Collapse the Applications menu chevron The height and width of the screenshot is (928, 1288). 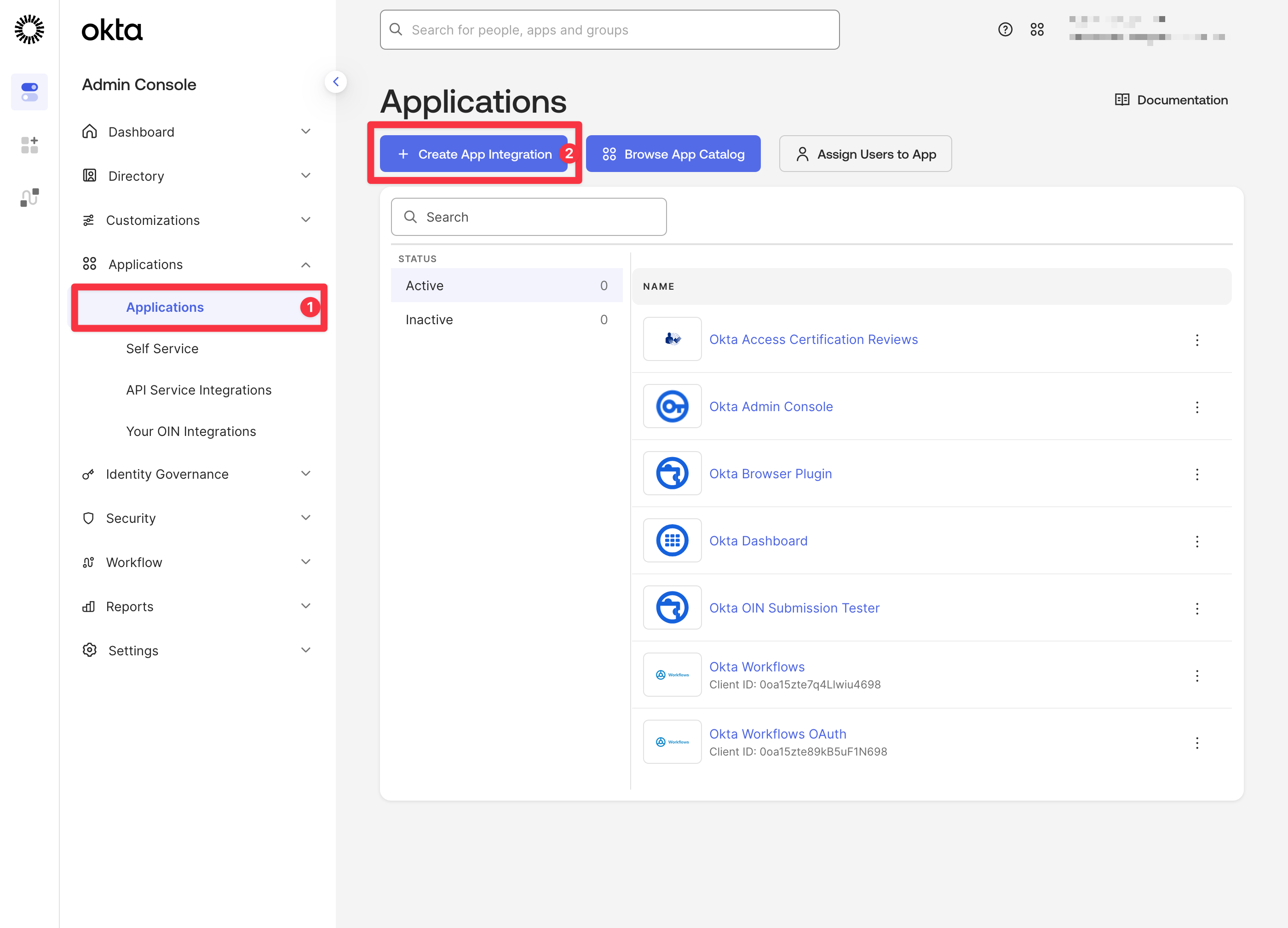coord(305,264)
